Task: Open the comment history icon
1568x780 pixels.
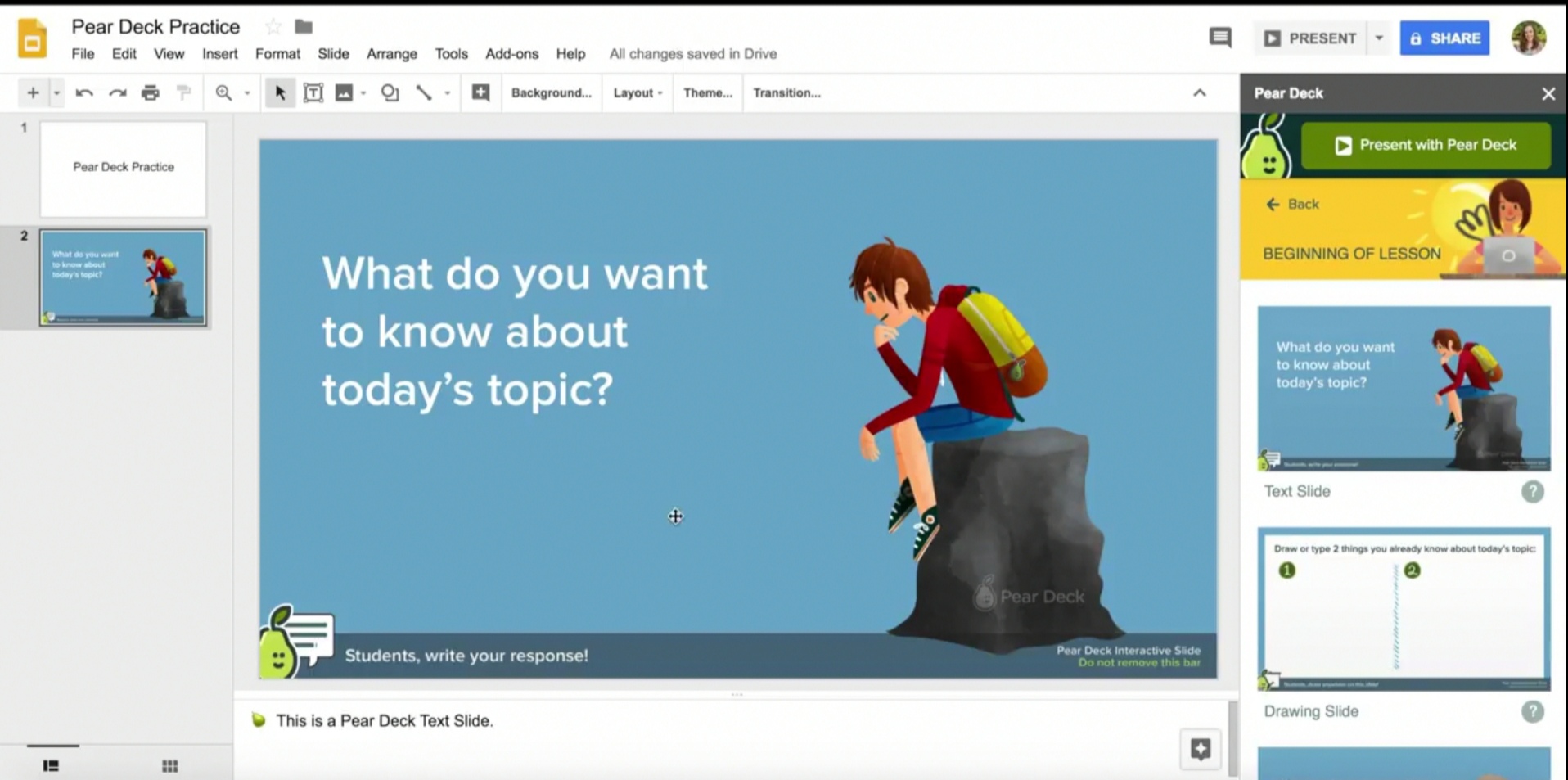Action: (x=1220, y=38)
